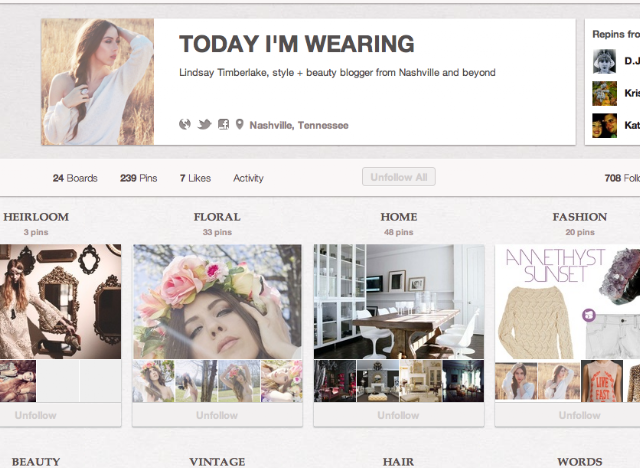Viewport: 640px width, 468px height.
Task: Open the small thumbnail under Heirloom cover
Action: click(x=18, y=381)
